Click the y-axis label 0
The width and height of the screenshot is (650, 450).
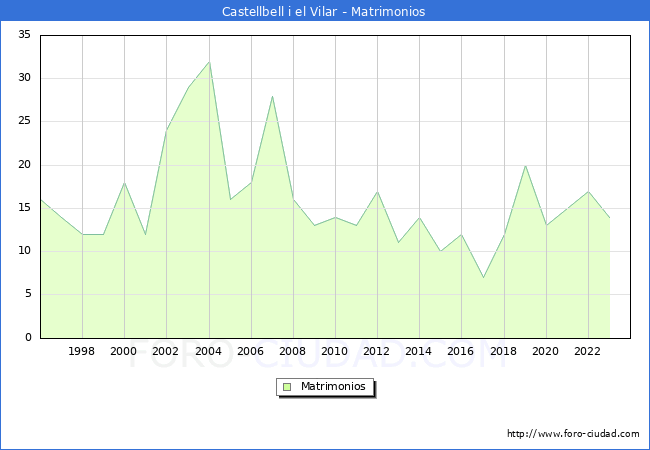click(28, 337)
